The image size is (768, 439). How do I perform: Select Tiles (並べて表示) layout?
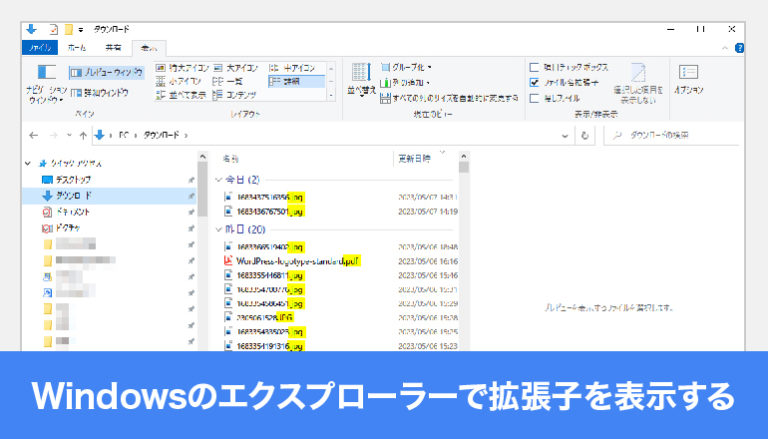pos(180,95)
